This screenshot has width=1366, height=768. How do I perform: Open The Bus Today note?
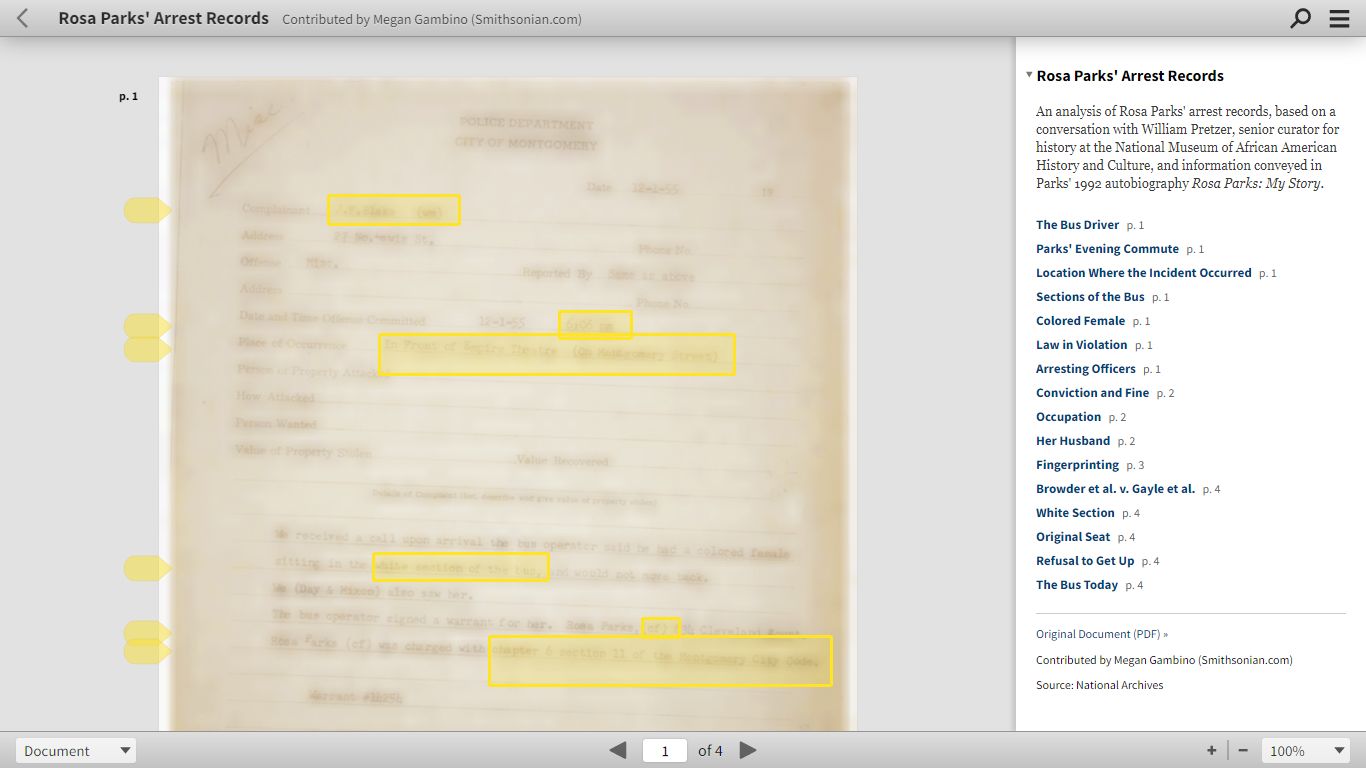pos(1077,585)
